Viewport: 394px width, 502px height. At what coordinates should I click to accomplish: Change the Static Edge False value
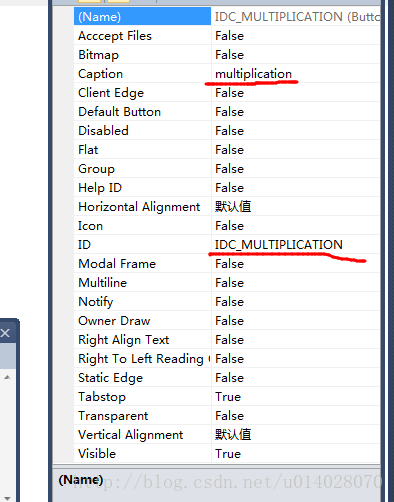coord(296,378)
